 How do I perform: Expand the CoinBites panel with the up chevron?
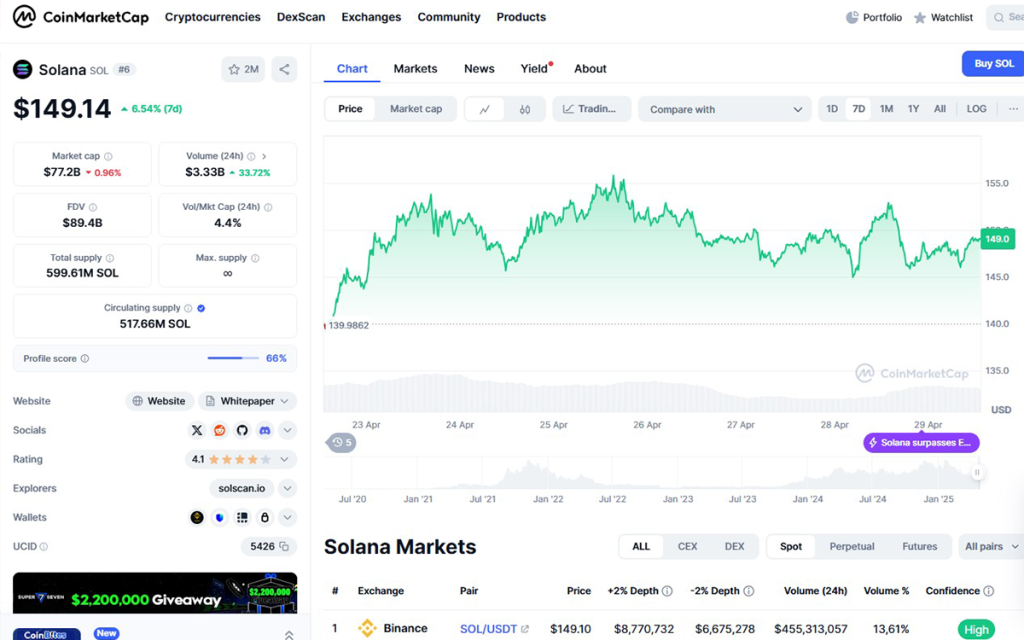[289, 634]
